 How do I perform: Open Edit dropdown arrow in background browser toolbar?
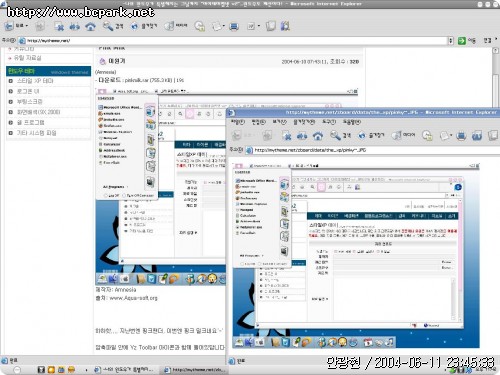point(258,26)
